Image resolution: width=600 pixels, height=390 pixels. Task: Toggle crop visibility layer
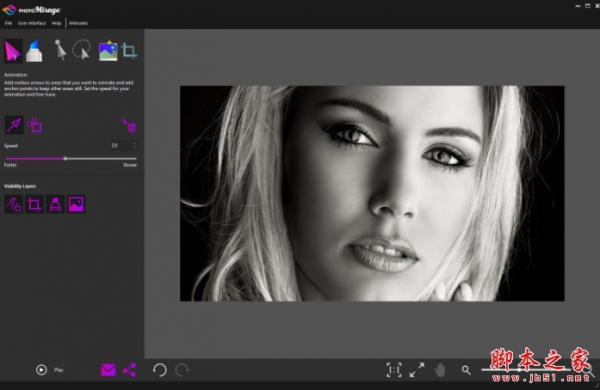[x=34, y=204]
